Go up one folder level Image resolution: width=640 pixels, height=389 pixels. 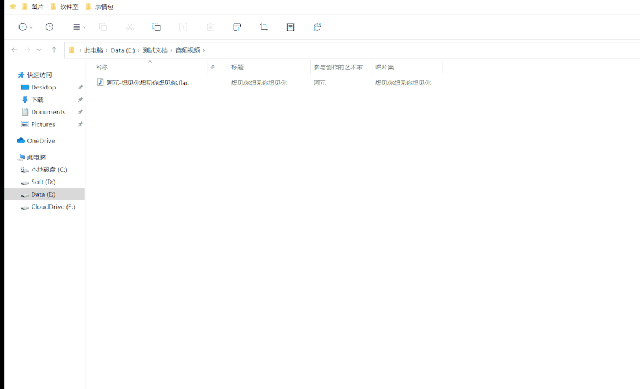54,50
